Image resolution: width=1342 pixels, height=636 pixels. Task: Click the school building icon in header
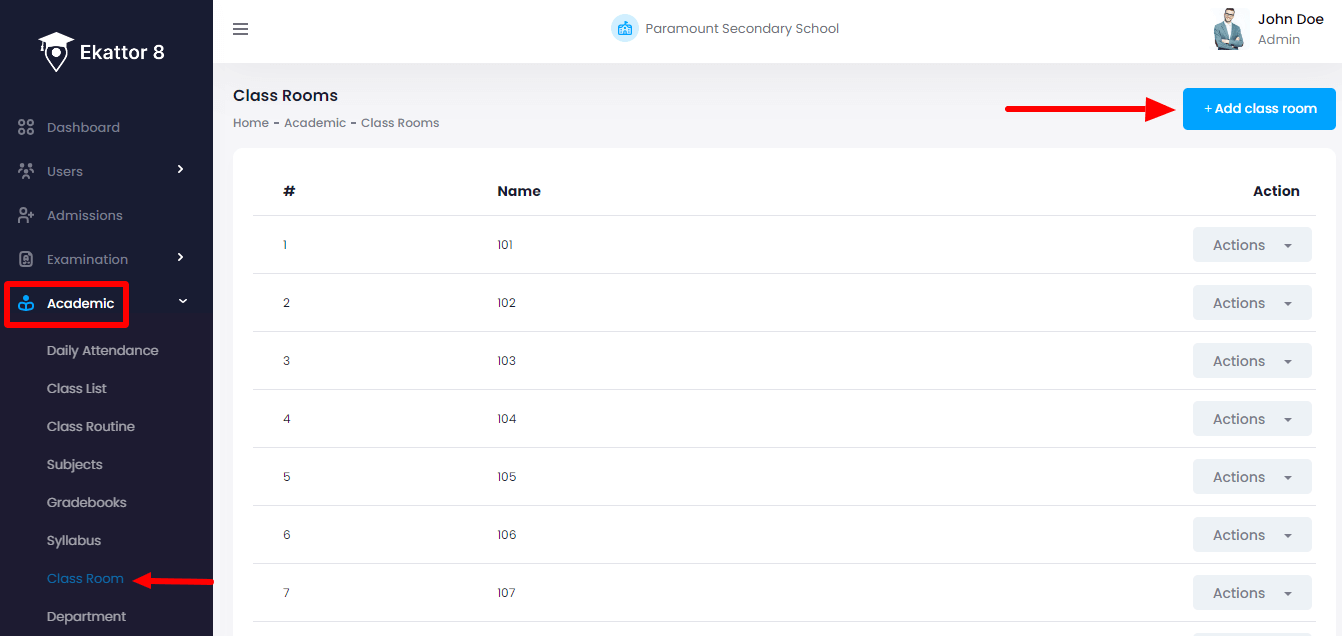click(625, 28)
